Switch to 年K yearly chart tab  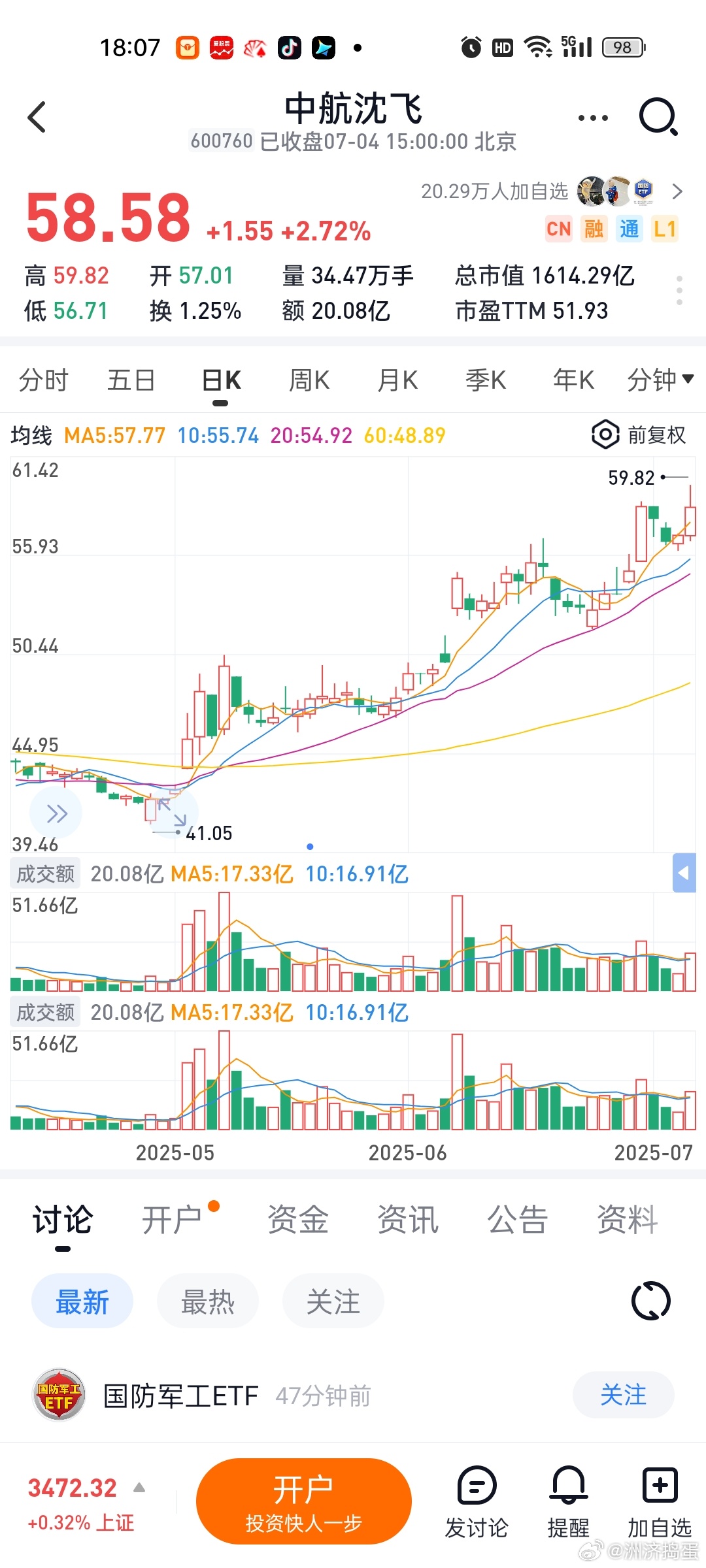point(573,380)
